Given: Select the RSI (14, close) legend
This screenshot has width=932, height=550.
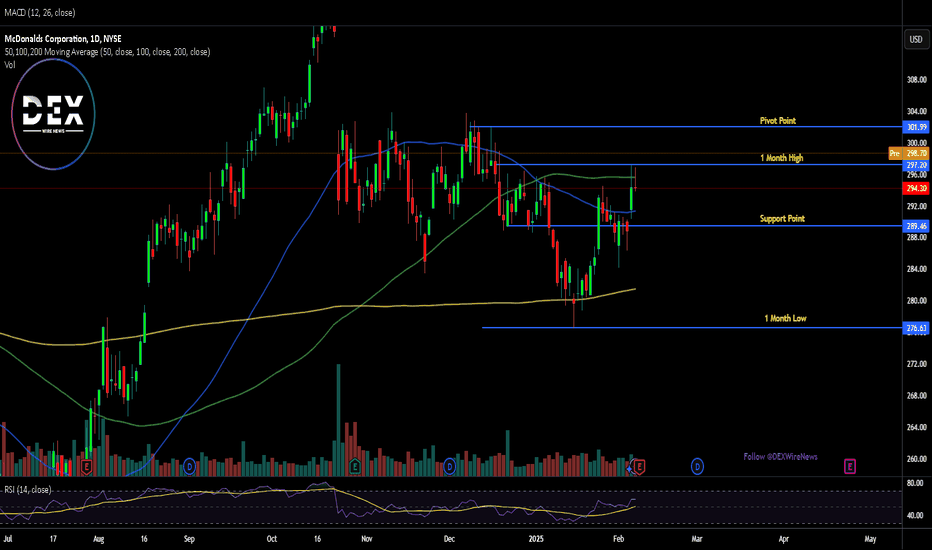Looking at the screenshot, I should (x=27, y=489).
